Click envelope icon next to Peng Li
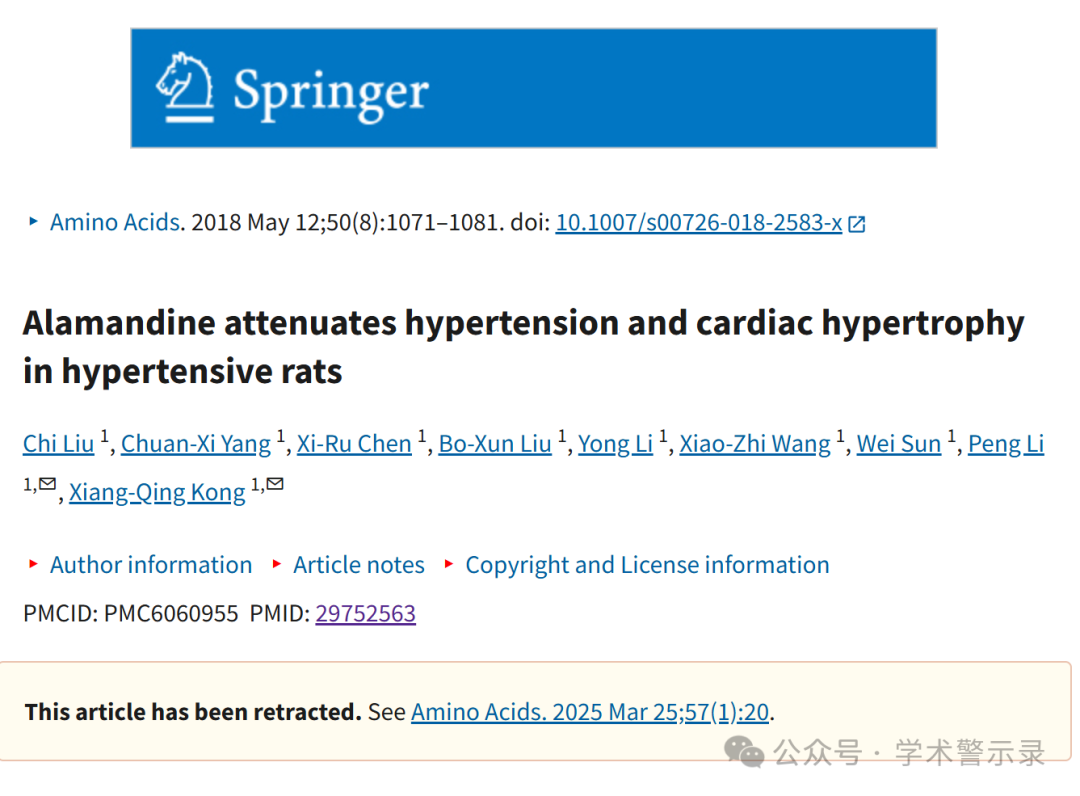The height and width of the screenshot is (796, 1080). pos(47,484)
